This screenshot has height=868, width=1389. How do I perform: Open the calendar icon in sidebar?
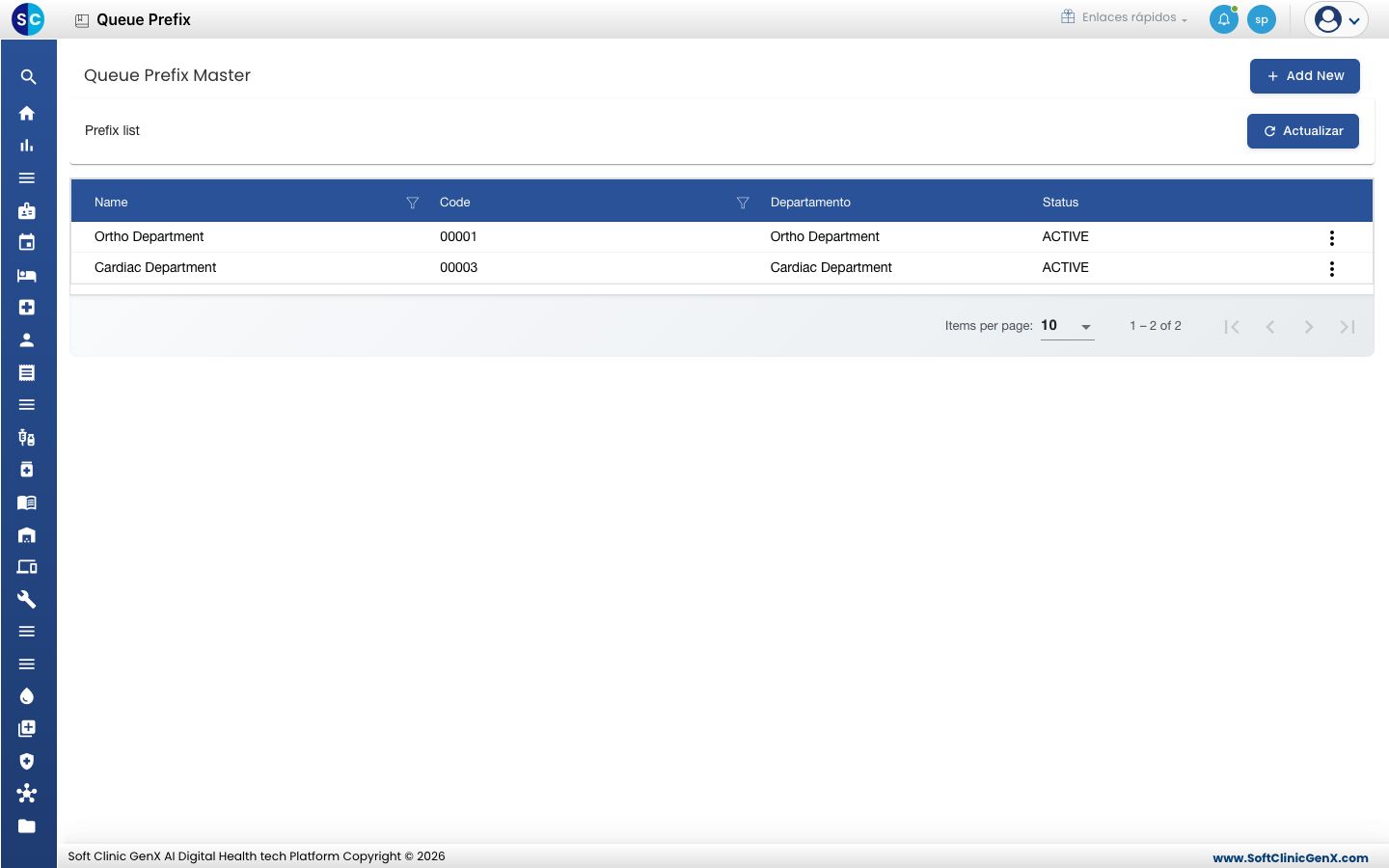point(27,242)
